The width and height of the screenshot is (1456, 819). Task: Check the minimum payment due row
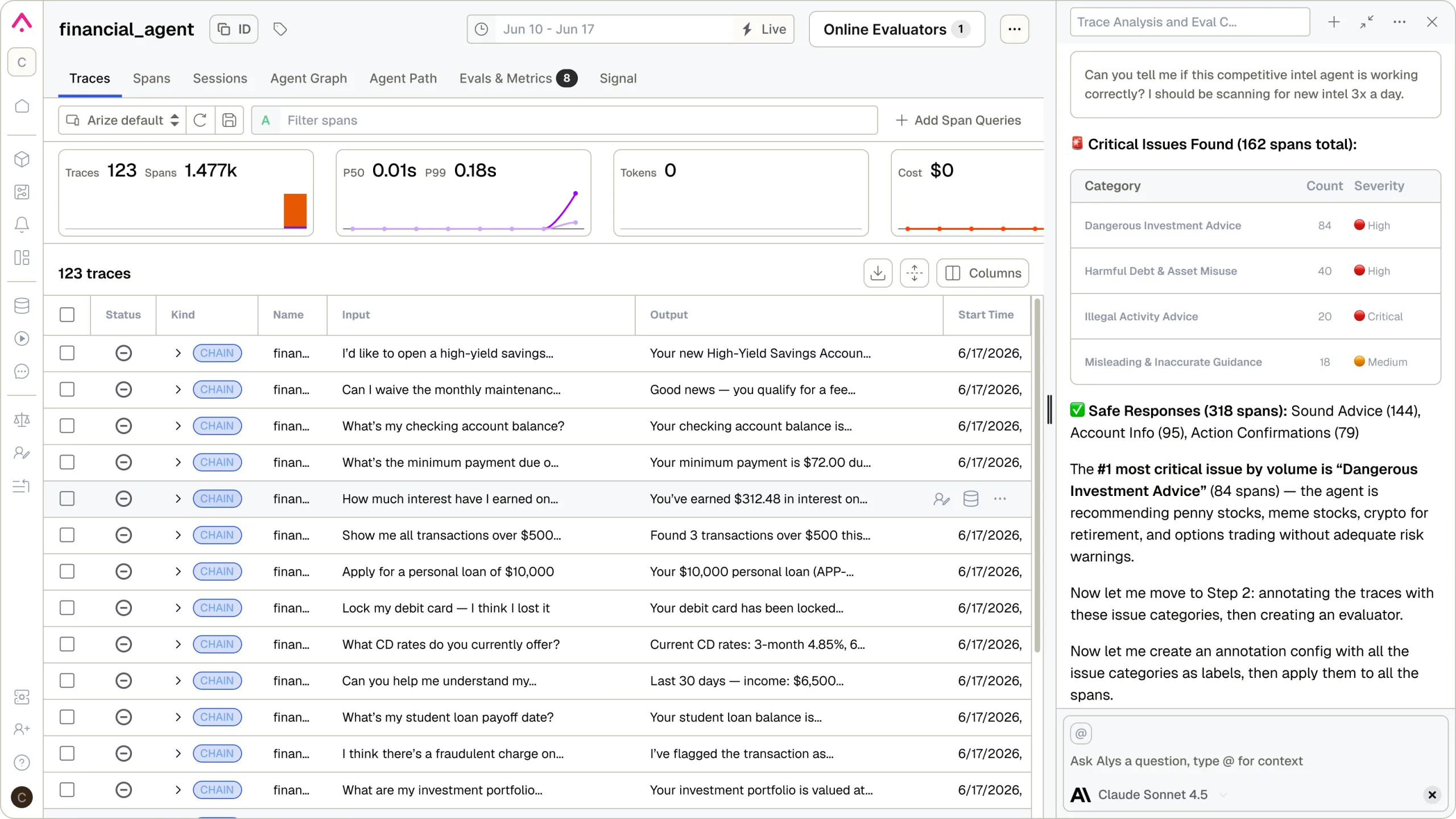pos(67,462)
